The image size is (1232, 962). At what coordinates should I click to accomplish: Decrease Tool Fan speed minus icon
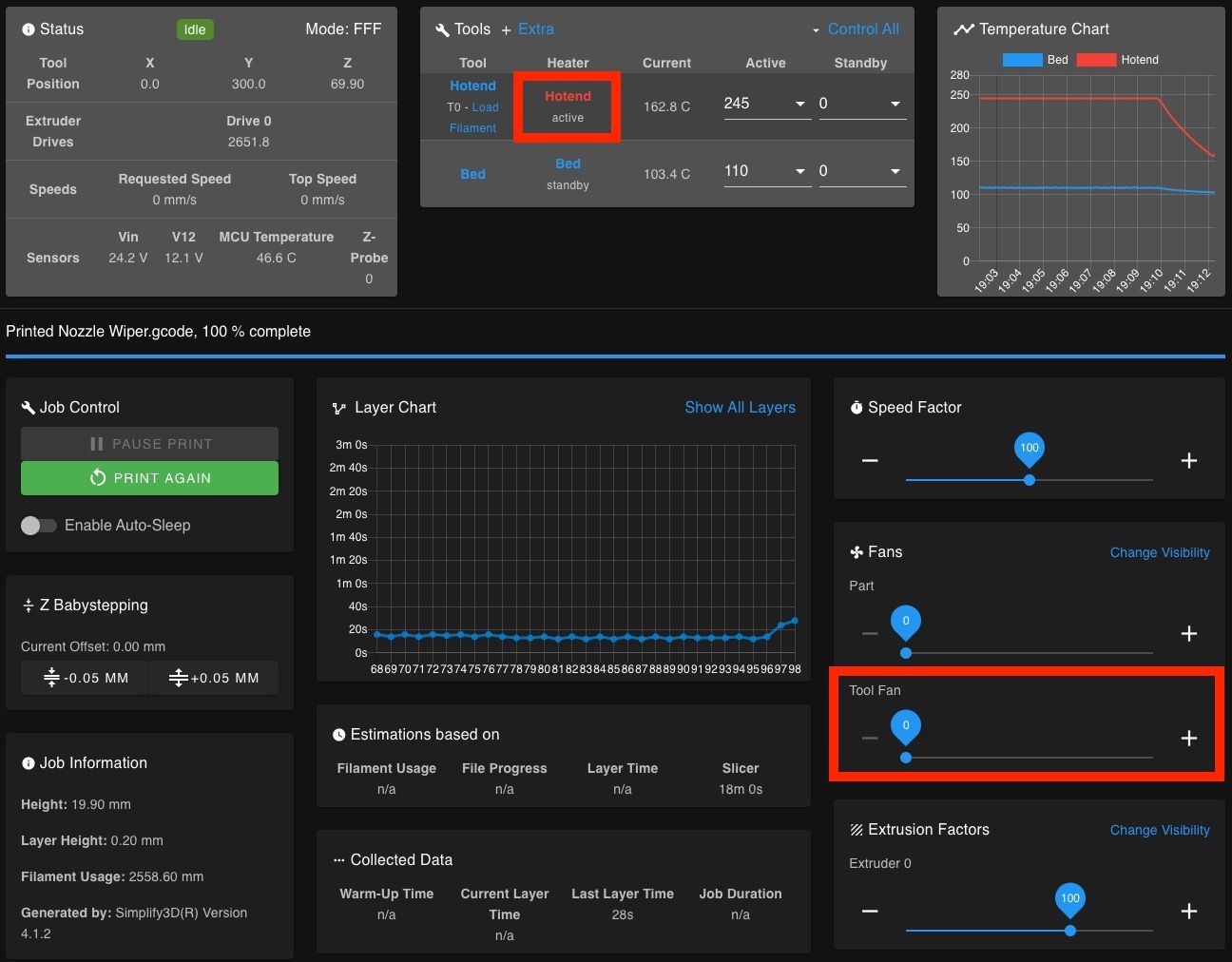(870, 739)
